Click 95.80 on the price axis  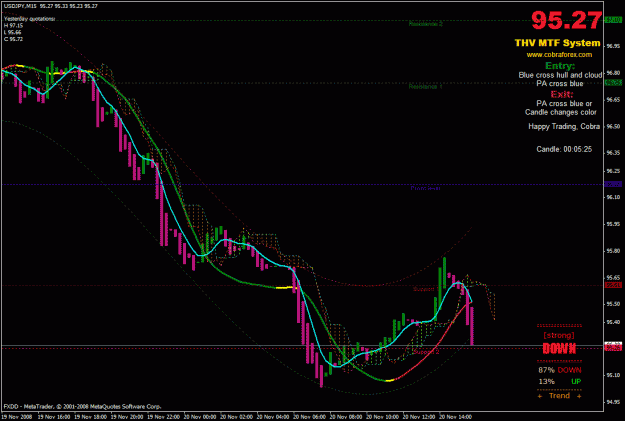click(x=613, y=251)
